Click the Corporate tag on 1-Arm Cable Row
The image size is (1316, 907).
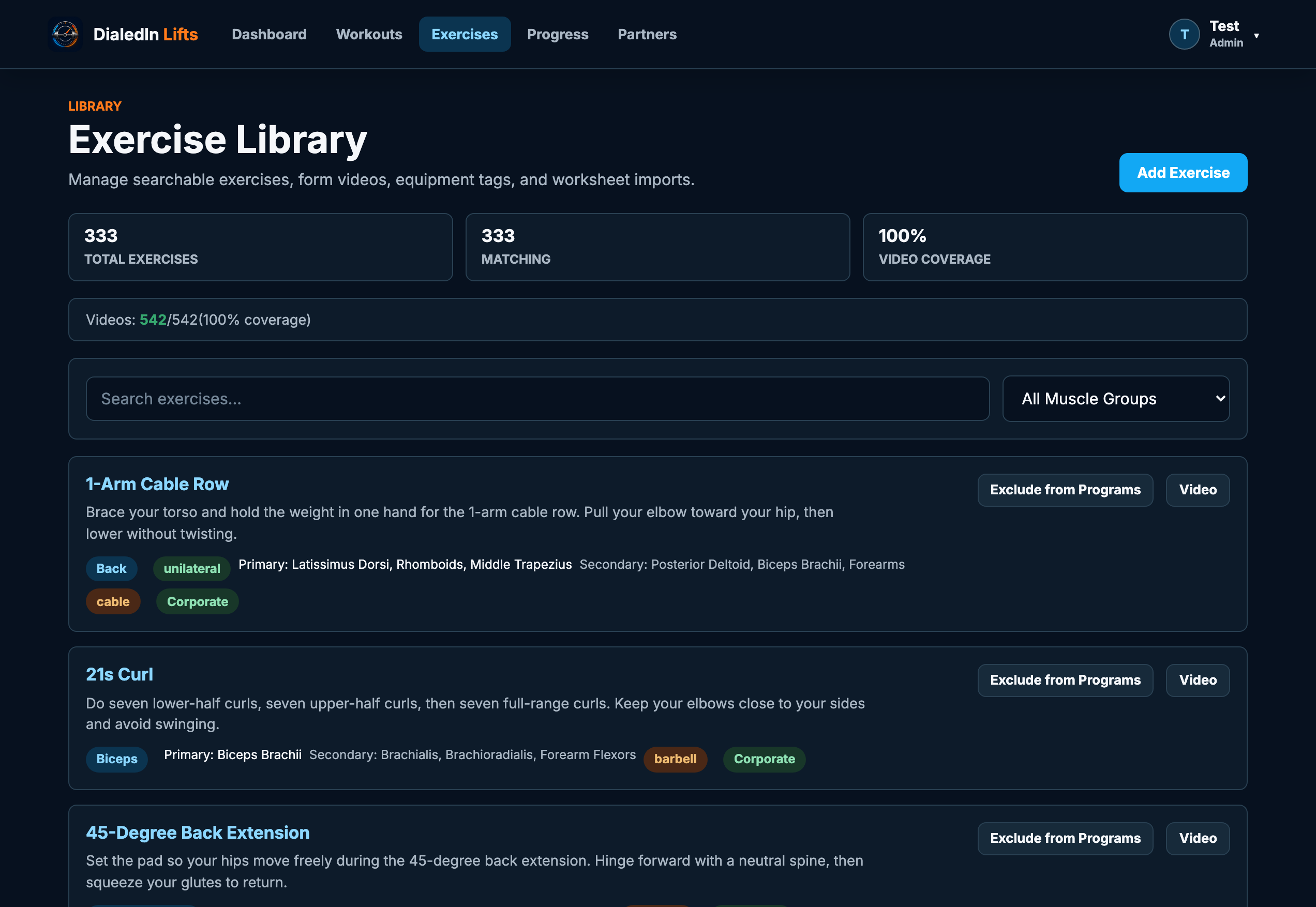(x=197, y=601)
